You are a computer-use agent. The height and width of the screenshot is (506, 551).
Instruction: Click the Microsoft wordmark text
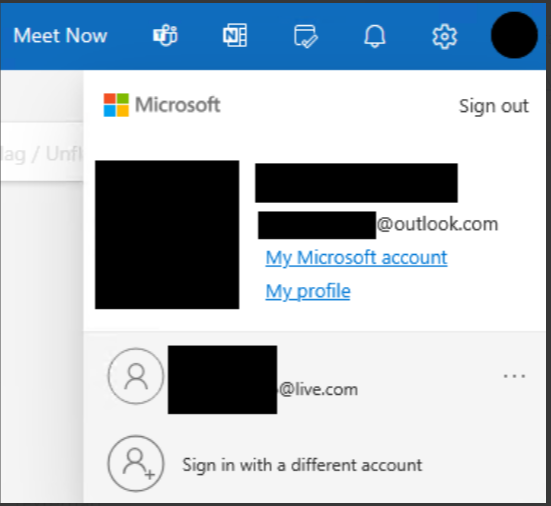[x=178, y=105]
